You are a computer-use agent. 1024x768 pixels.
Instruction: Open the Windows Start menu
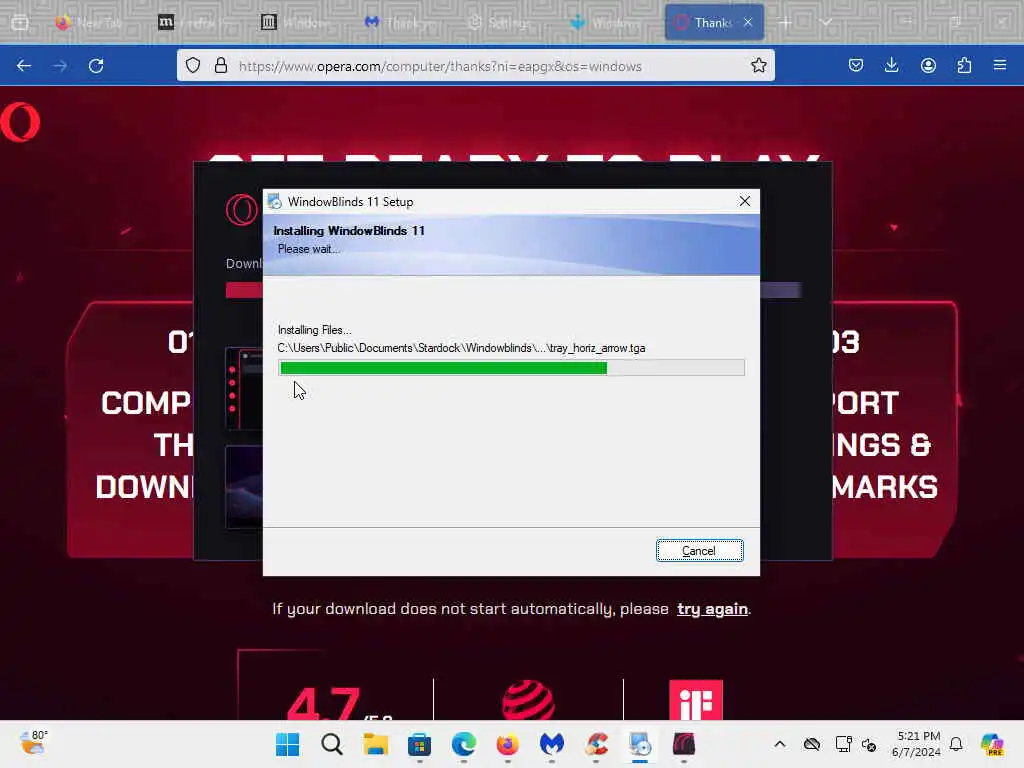(x=287, y=744)
